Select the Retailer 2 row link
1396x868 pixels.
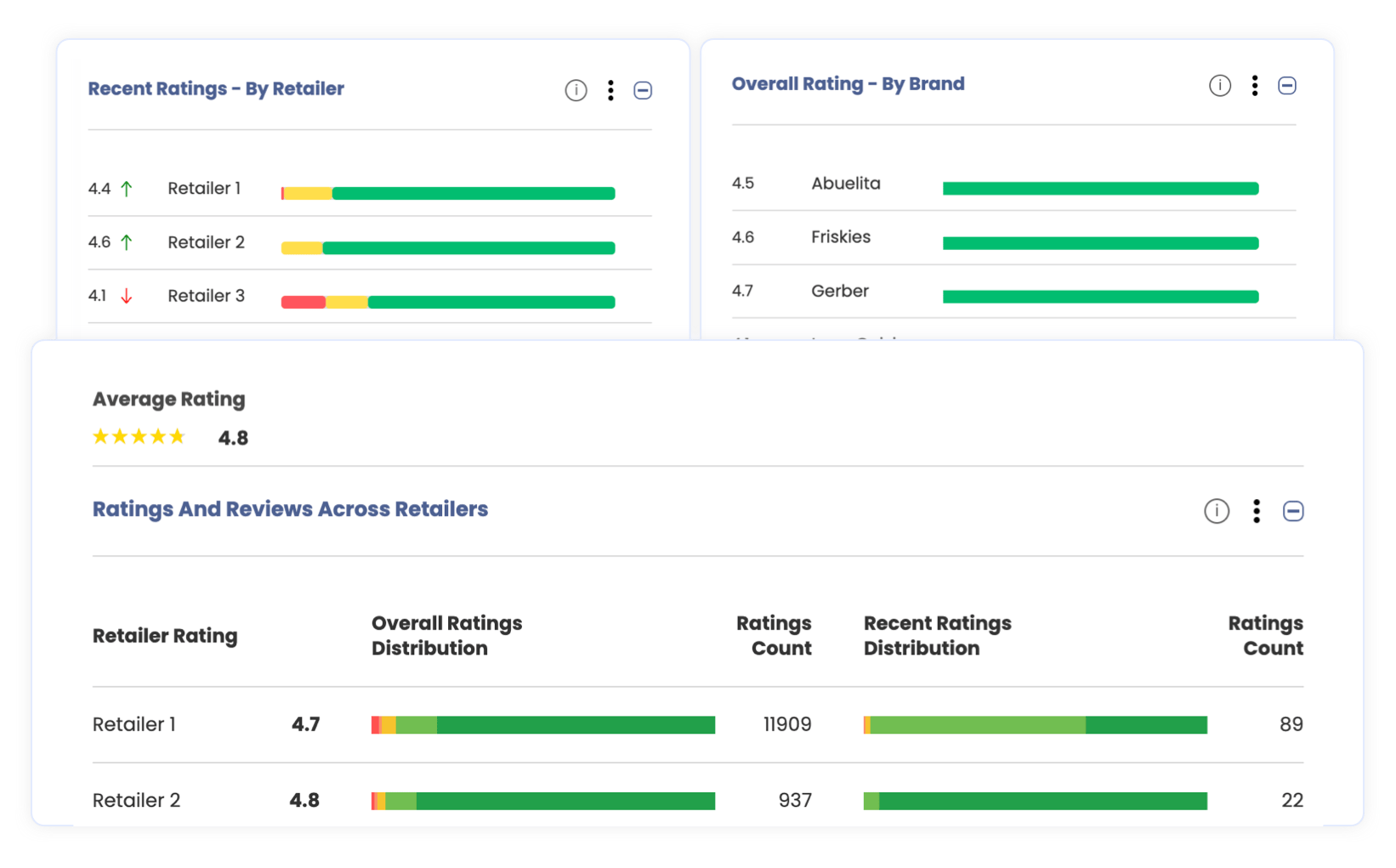pos(136,800)
